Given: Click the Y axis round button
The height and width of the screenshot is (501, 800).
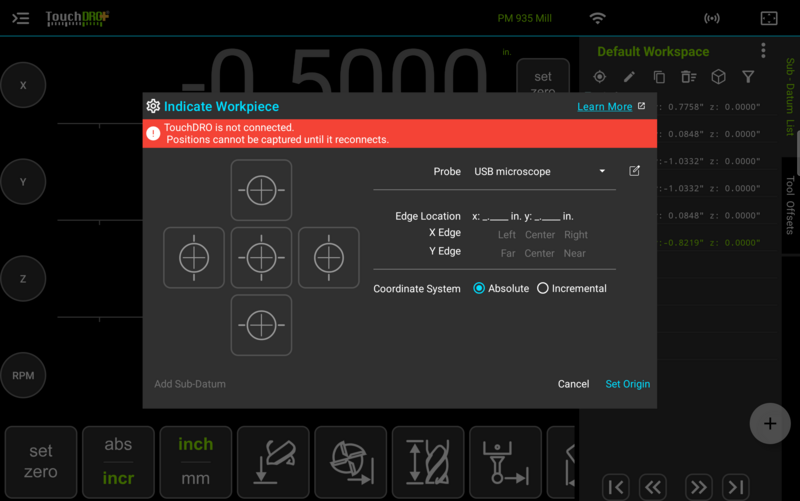Looking at the screenshot, I should coord(23,182).
